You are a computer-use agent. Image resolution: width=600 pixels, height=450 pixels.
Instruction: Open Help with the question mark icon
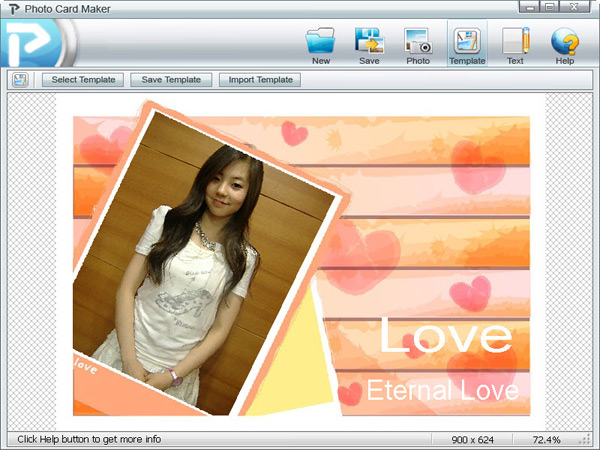565,41
